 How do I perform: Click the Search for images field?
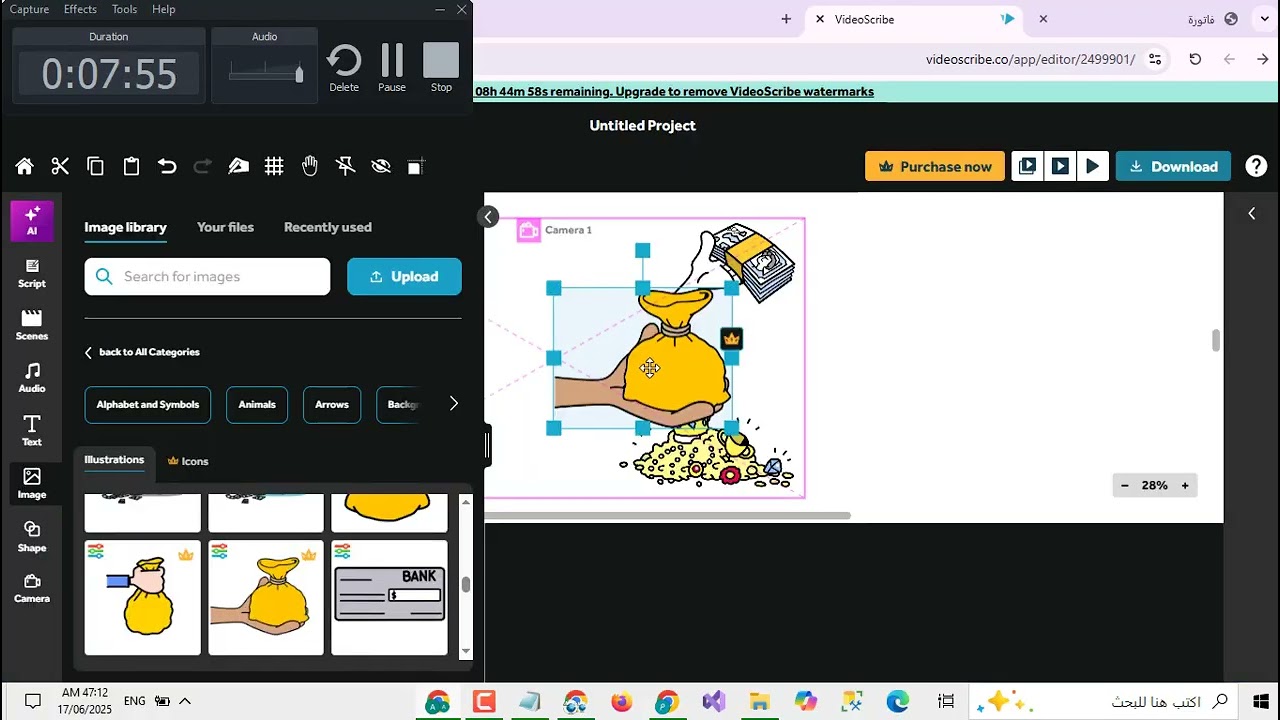207,276
